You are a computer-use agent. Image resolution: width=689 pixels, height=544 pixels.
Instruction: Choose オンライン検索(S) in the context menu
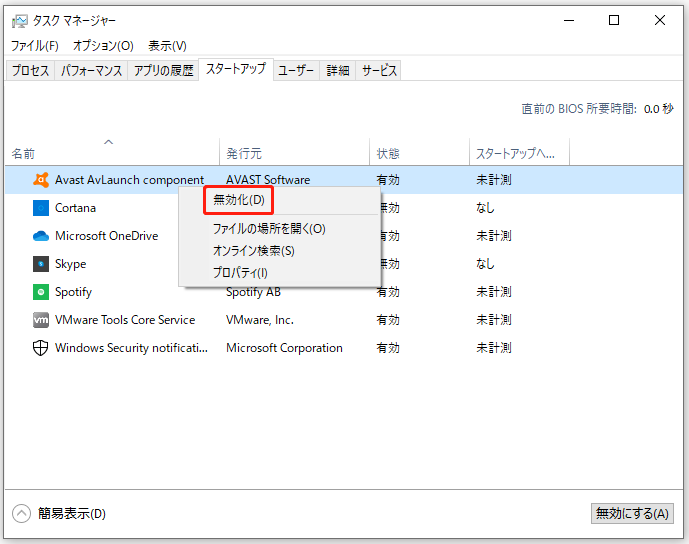pyautogui.click(x=254, y=250)
